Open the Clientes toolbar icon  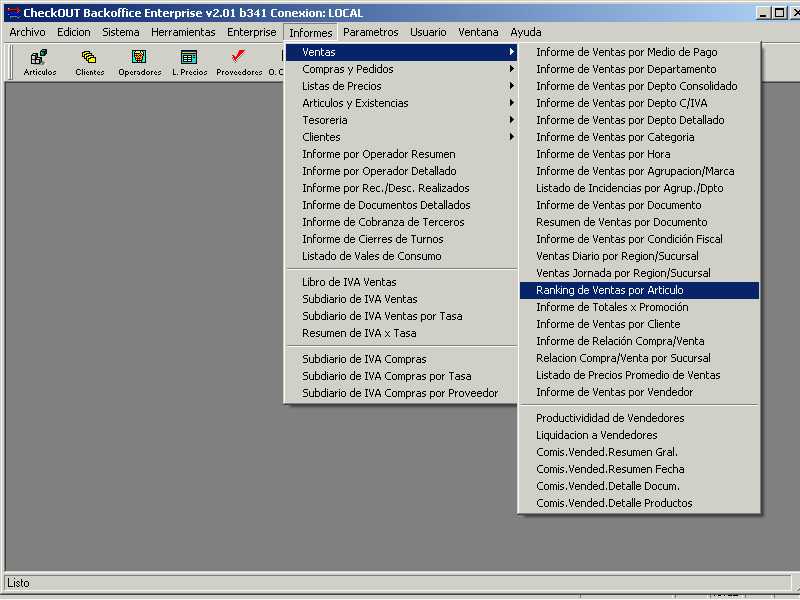[x=89, y=62]
